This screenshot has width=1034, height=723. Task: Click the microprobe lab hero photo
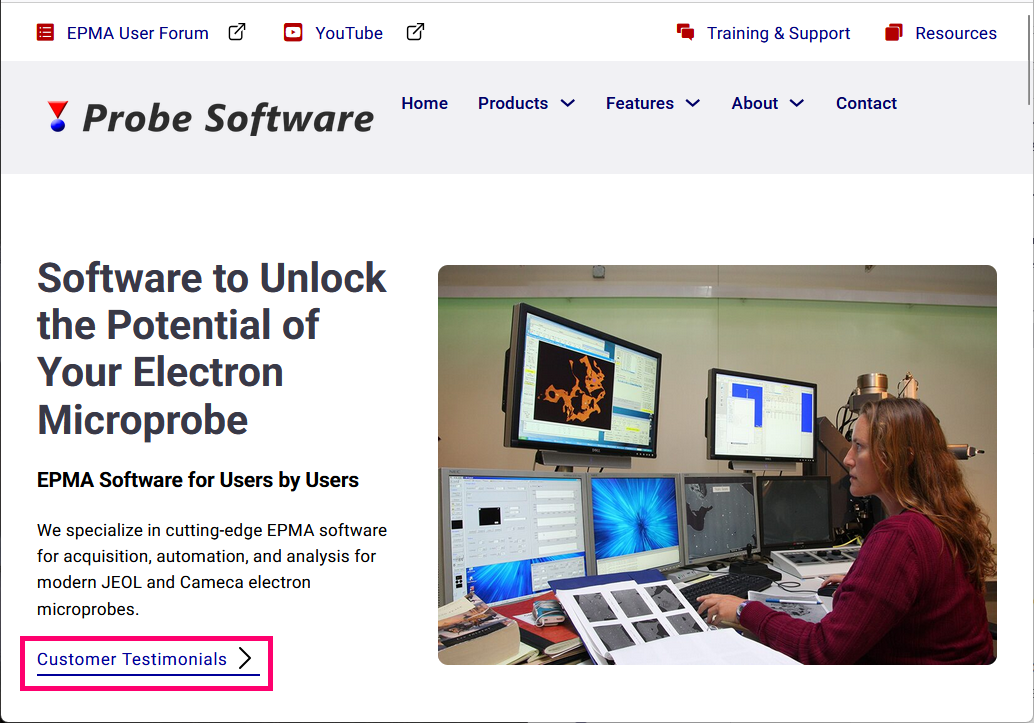pyautogui.click(x=717, y=464)
